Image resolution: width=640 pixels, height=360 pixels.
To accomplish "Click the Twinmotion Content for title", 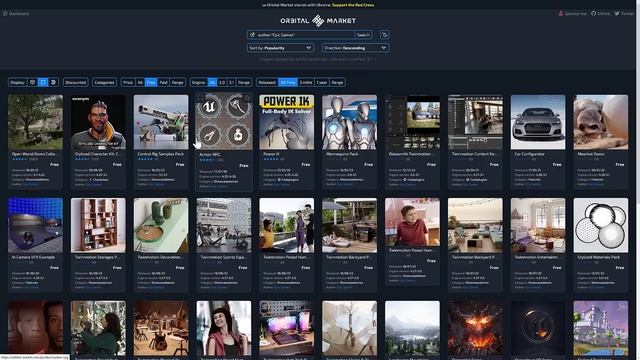I will click(474, 154).
